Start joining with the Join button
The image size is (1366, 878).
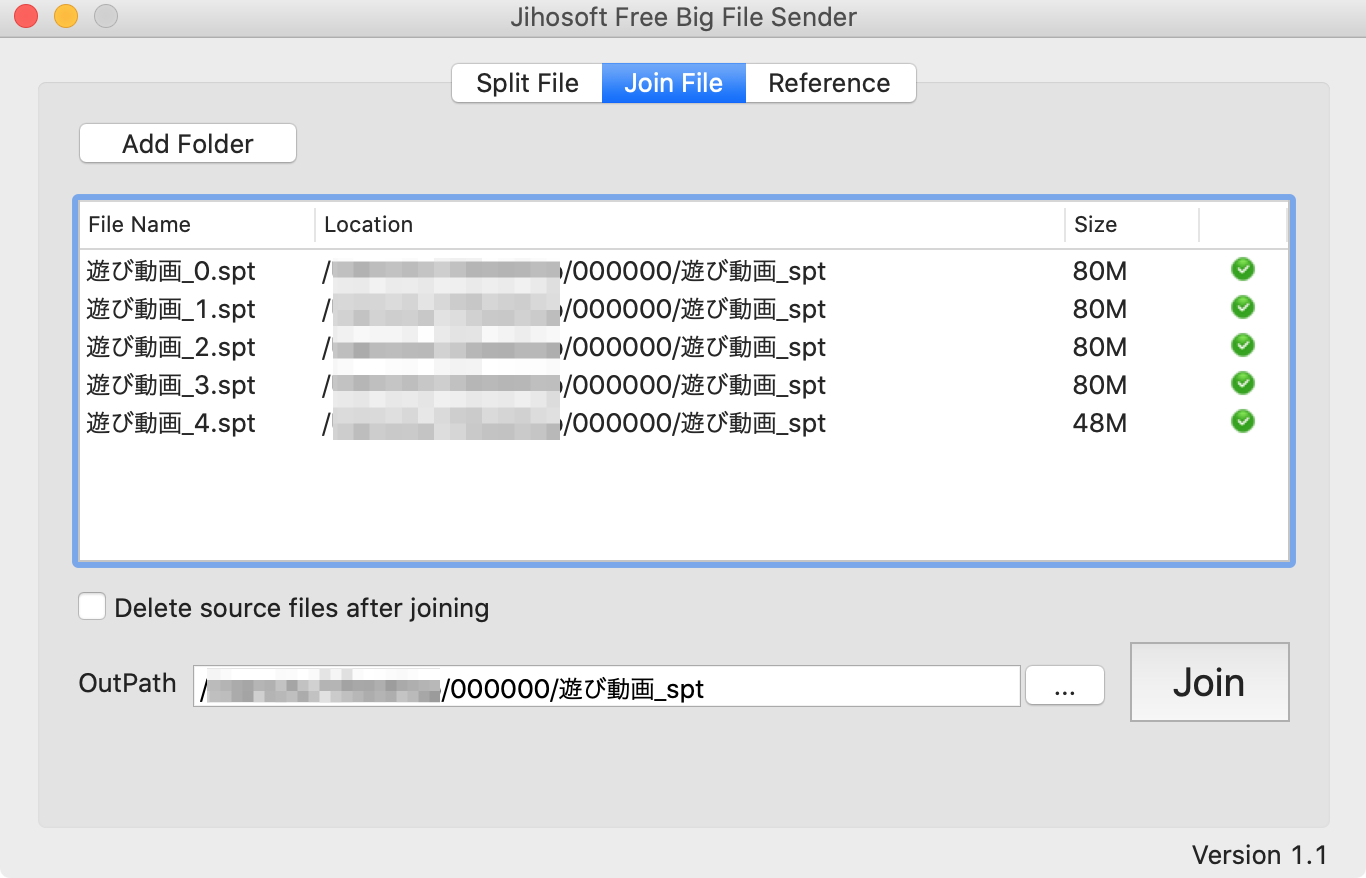tap(1209, 682)
